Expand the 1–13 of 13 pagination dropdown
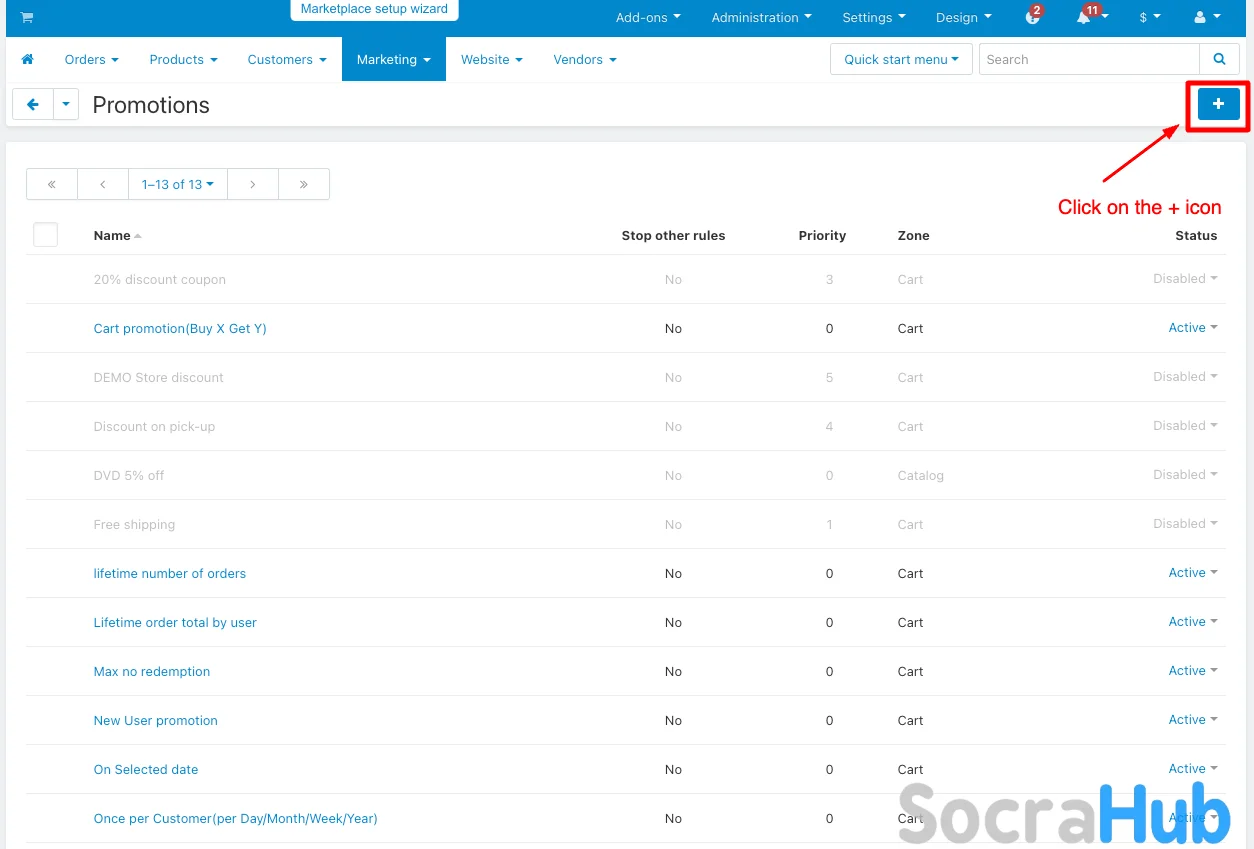This screenshot has height=849, width=1254. coord(177,184)
